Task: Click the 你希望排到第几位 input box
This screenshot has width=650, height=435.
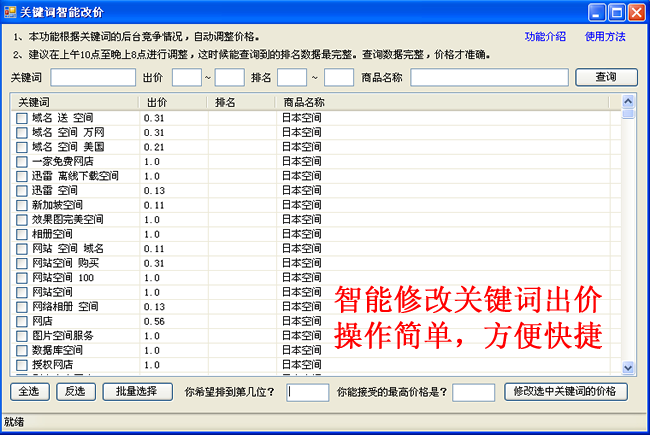Action: point(307,392)
